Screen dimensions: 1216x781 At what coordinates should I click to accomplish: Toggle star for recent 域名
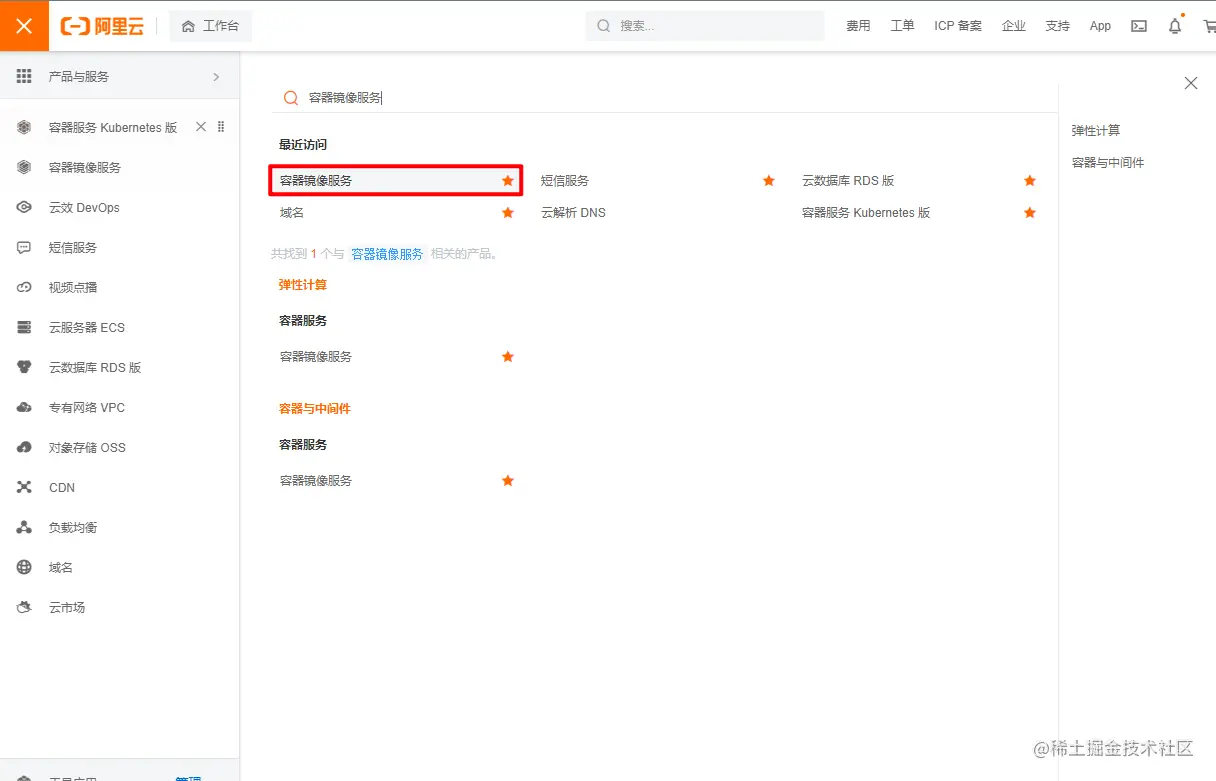(508, 213)
